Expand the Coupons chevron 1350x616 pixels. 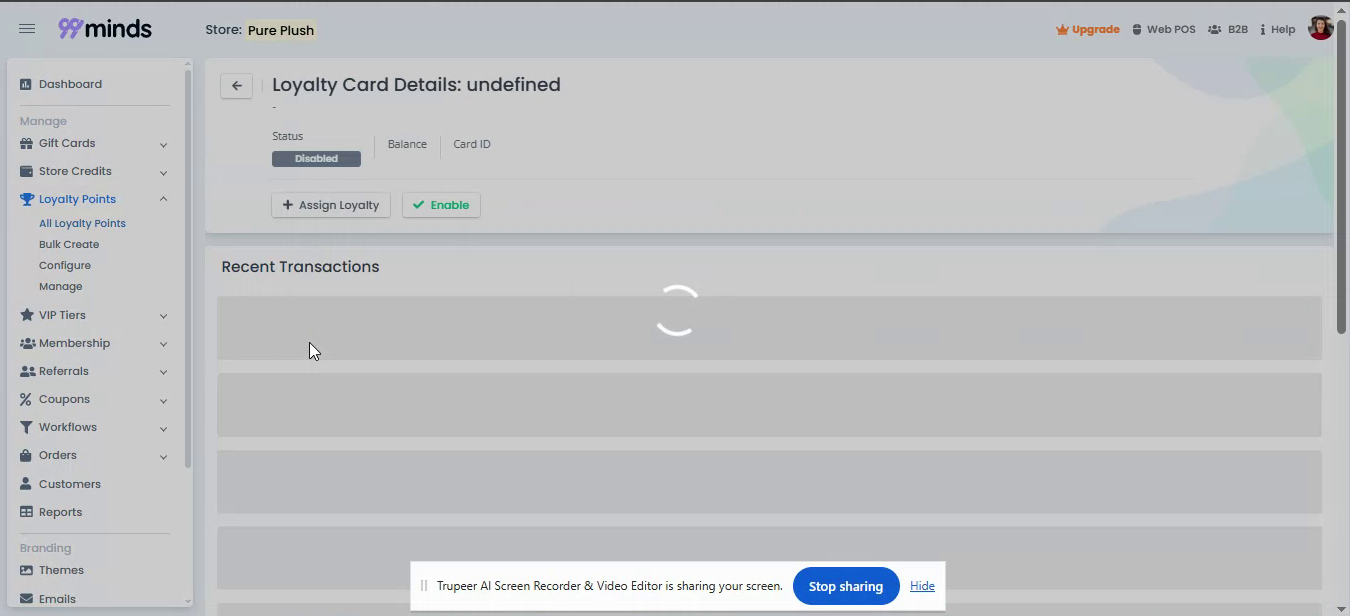163,400
